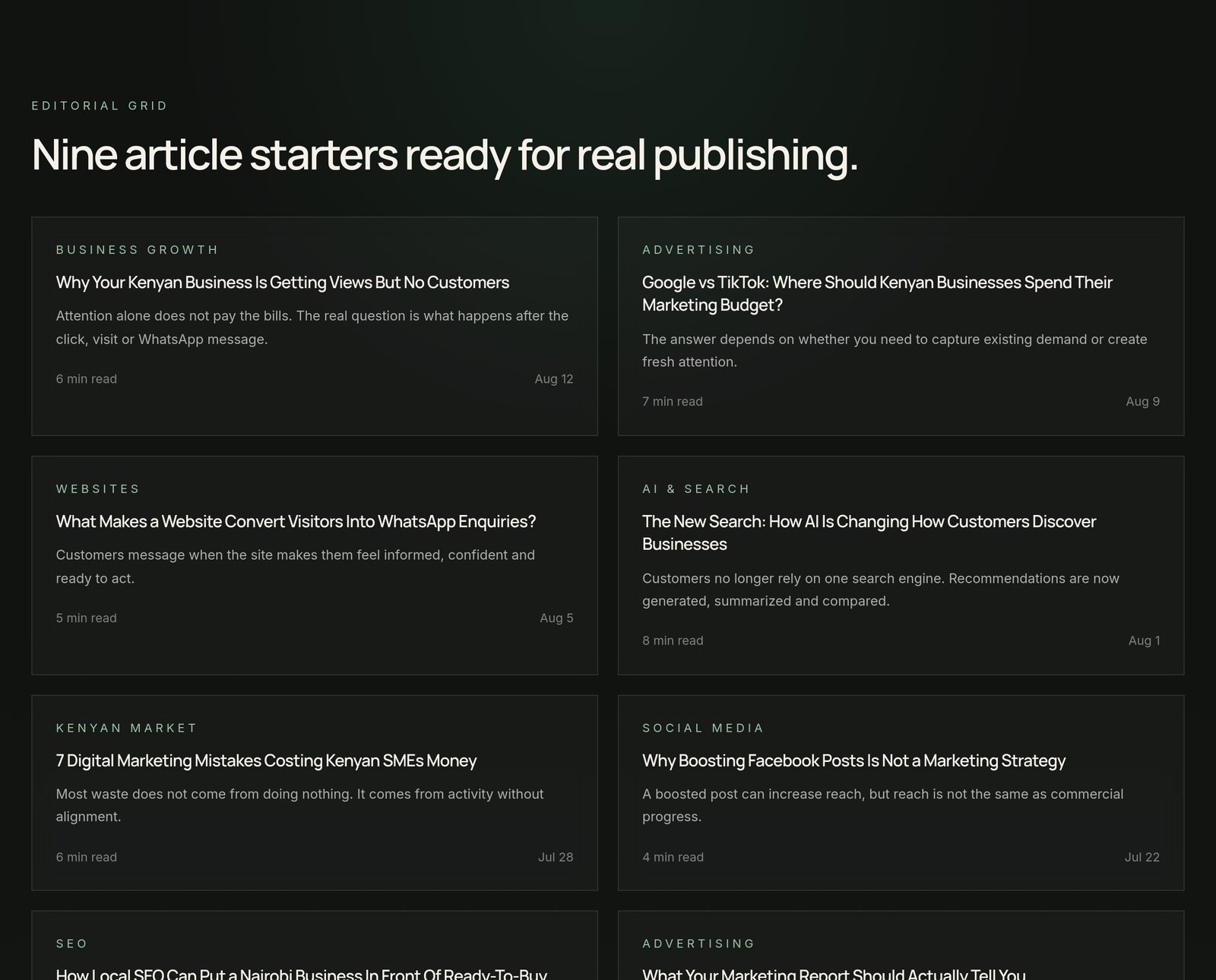Click the KENYAN MARKET category label
The height and width of the screenshot is (980, 1216).
click(126, 728)
